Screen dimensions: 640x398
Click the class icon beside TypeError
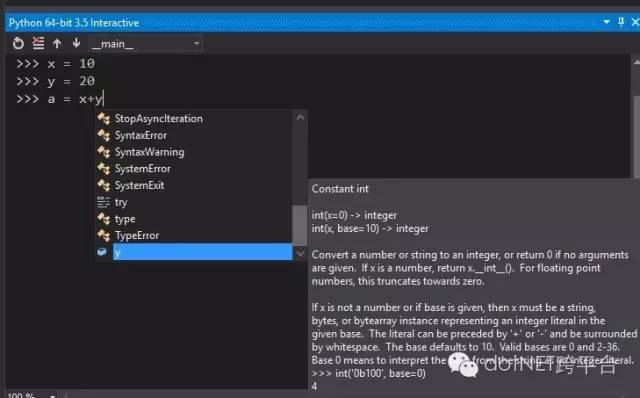[104, 236]
